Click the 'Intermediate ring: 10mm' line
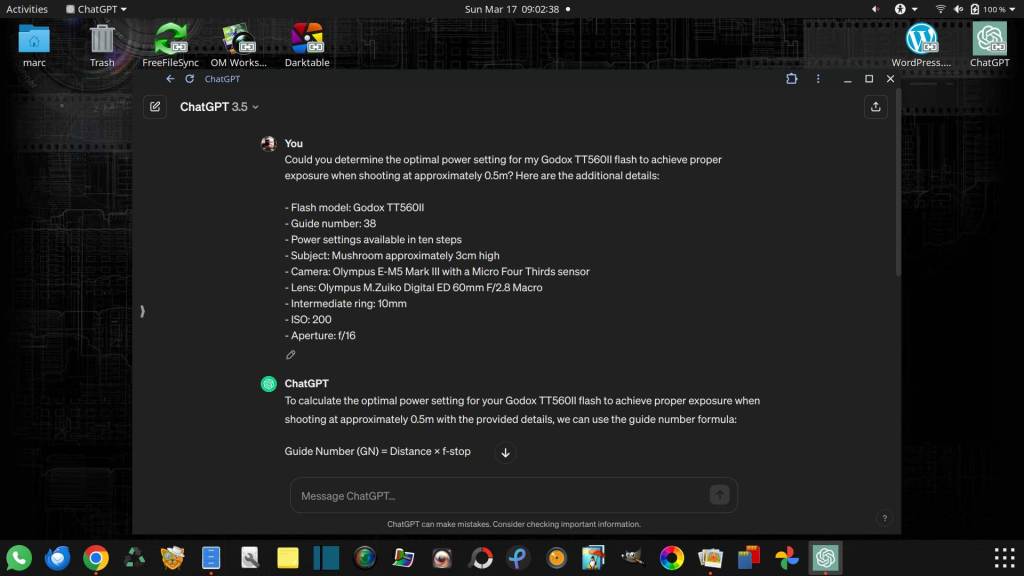The height and width of the screenshot is (576, 1024). click(x=345, y=304)
